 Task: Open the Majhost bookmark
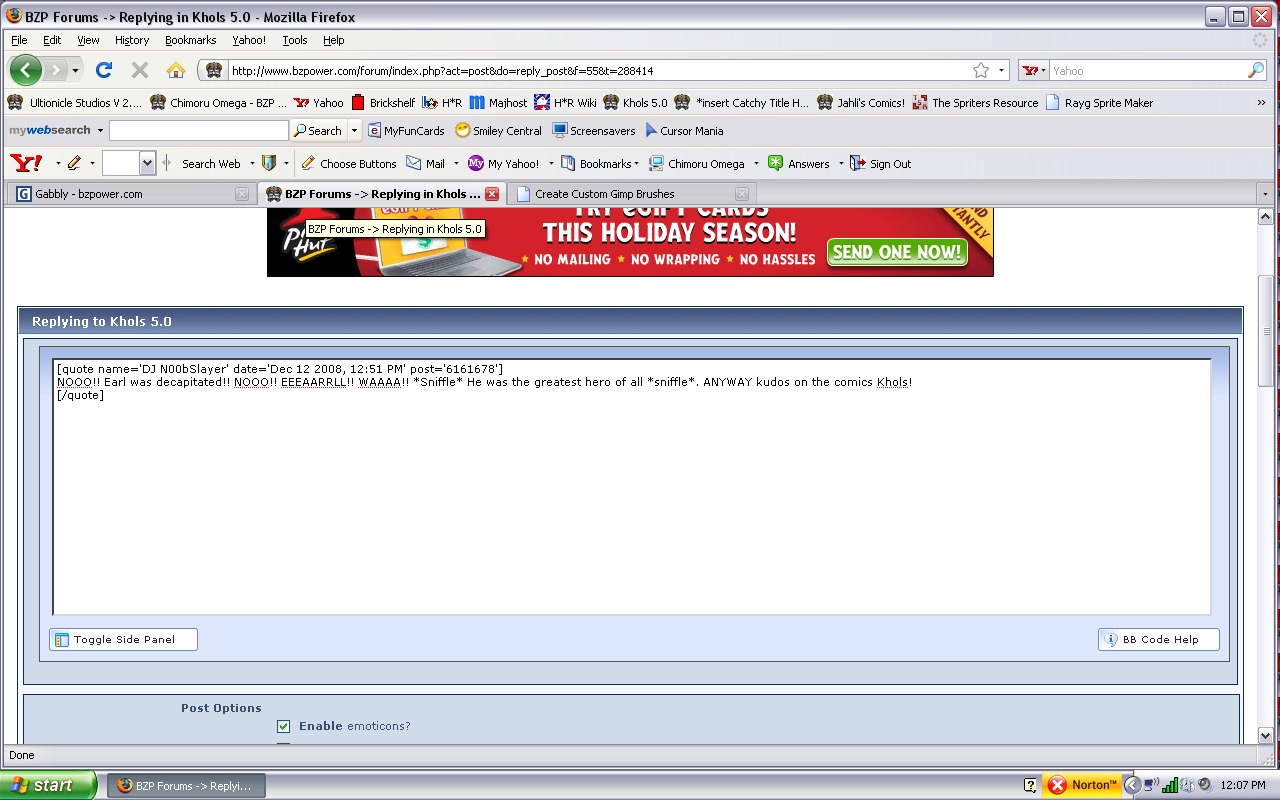coord(498,102)
